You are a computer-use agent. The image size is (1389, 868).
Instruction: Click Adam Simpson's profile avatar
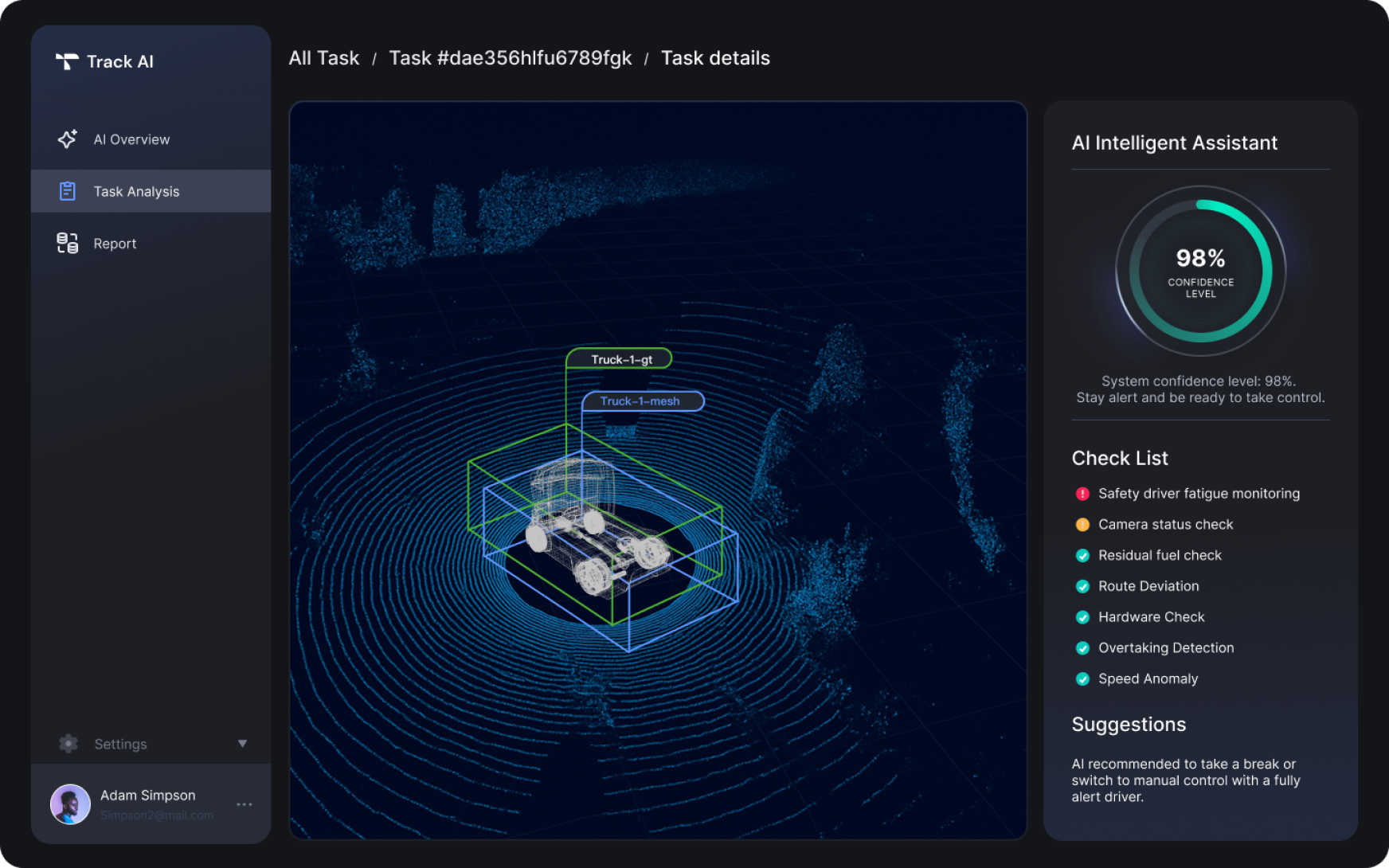pos(70,804)
